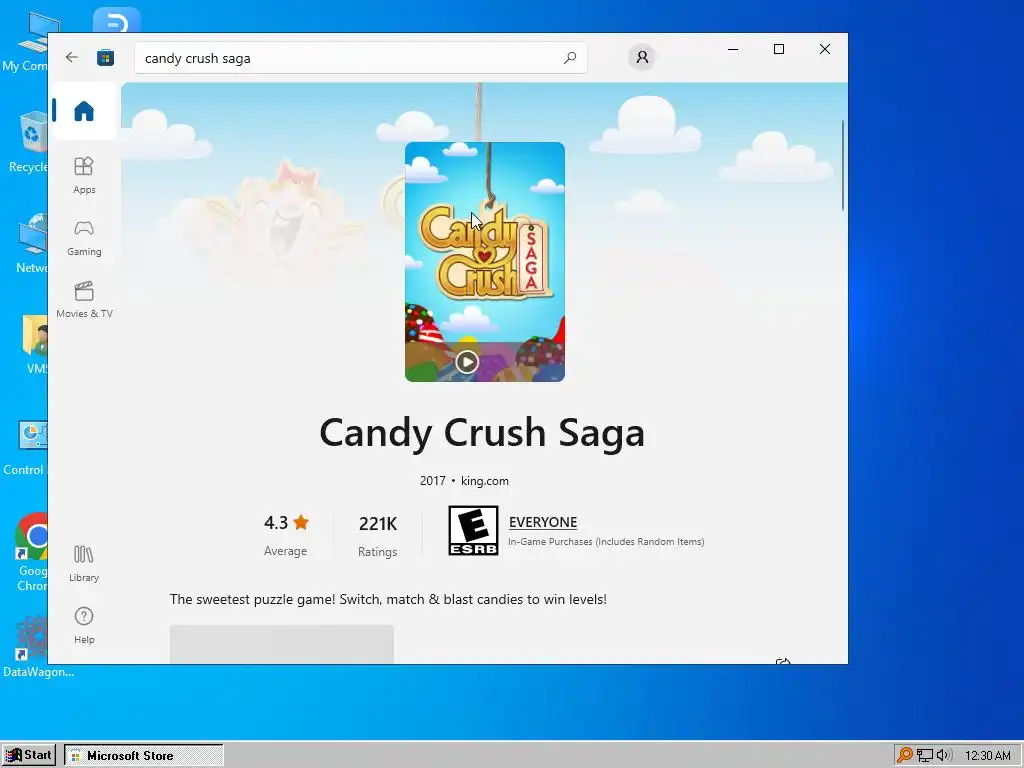Click the grey loading button placeholder
1024x768 pixels.
click(281, 644)
